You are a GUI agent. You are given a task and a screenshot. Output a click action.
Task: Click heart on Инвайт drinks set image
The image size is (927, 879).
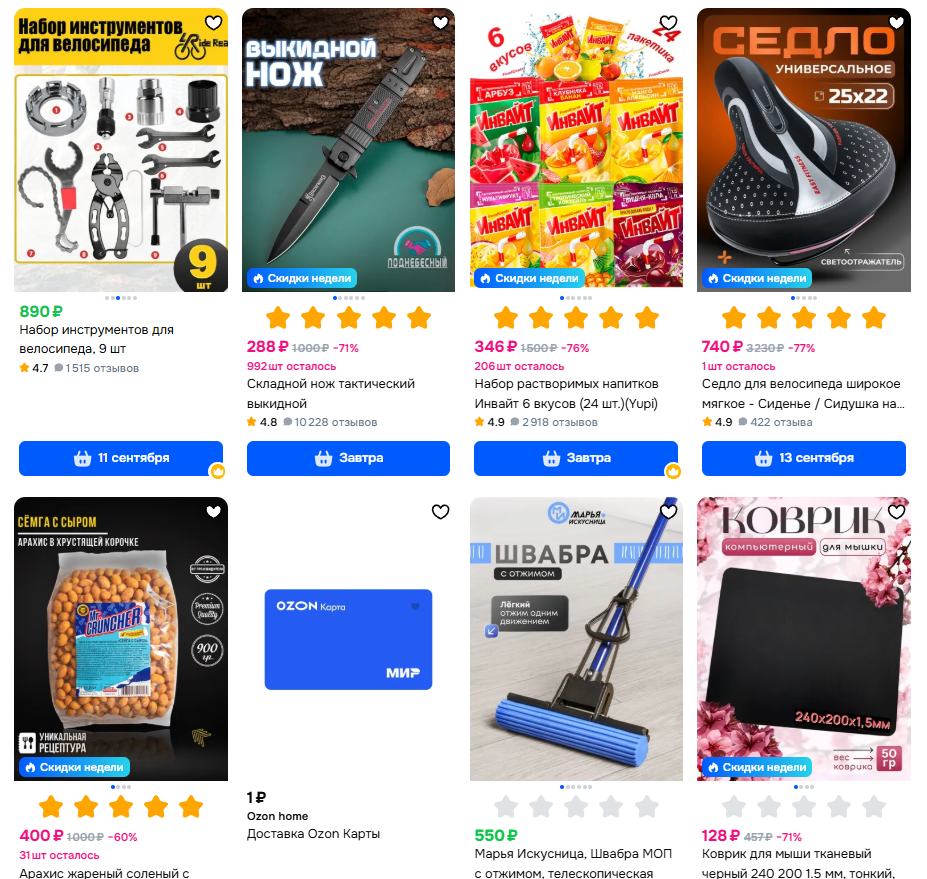point(669,23)
